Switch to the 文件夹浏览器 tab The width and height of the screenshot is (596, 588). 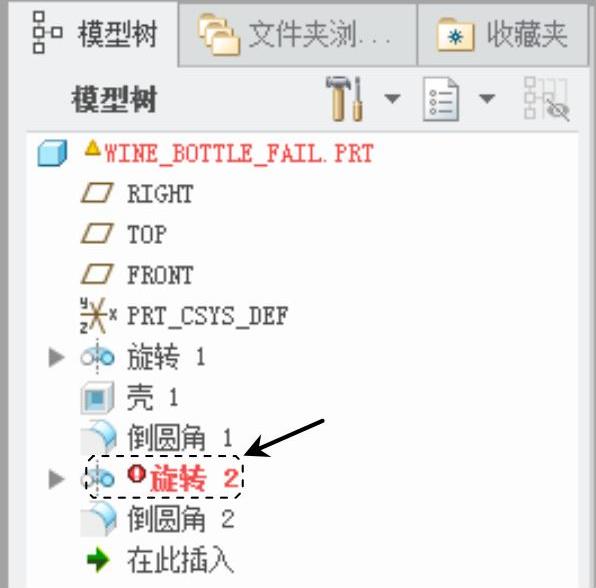(x=296, y=35)
